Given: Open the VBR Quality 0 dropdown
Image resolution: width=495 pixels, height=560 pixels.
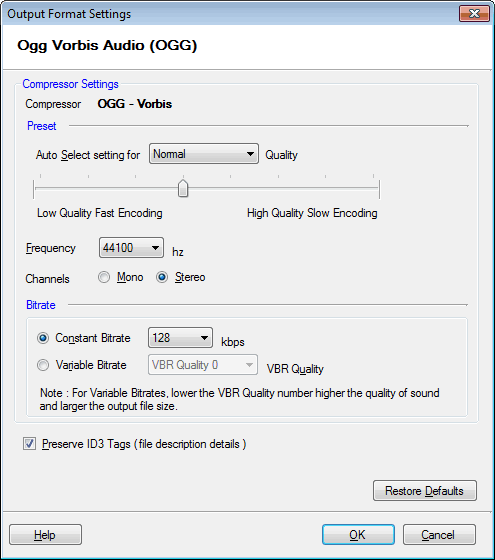Looking at the screenshot, I should tap(202, 365).
